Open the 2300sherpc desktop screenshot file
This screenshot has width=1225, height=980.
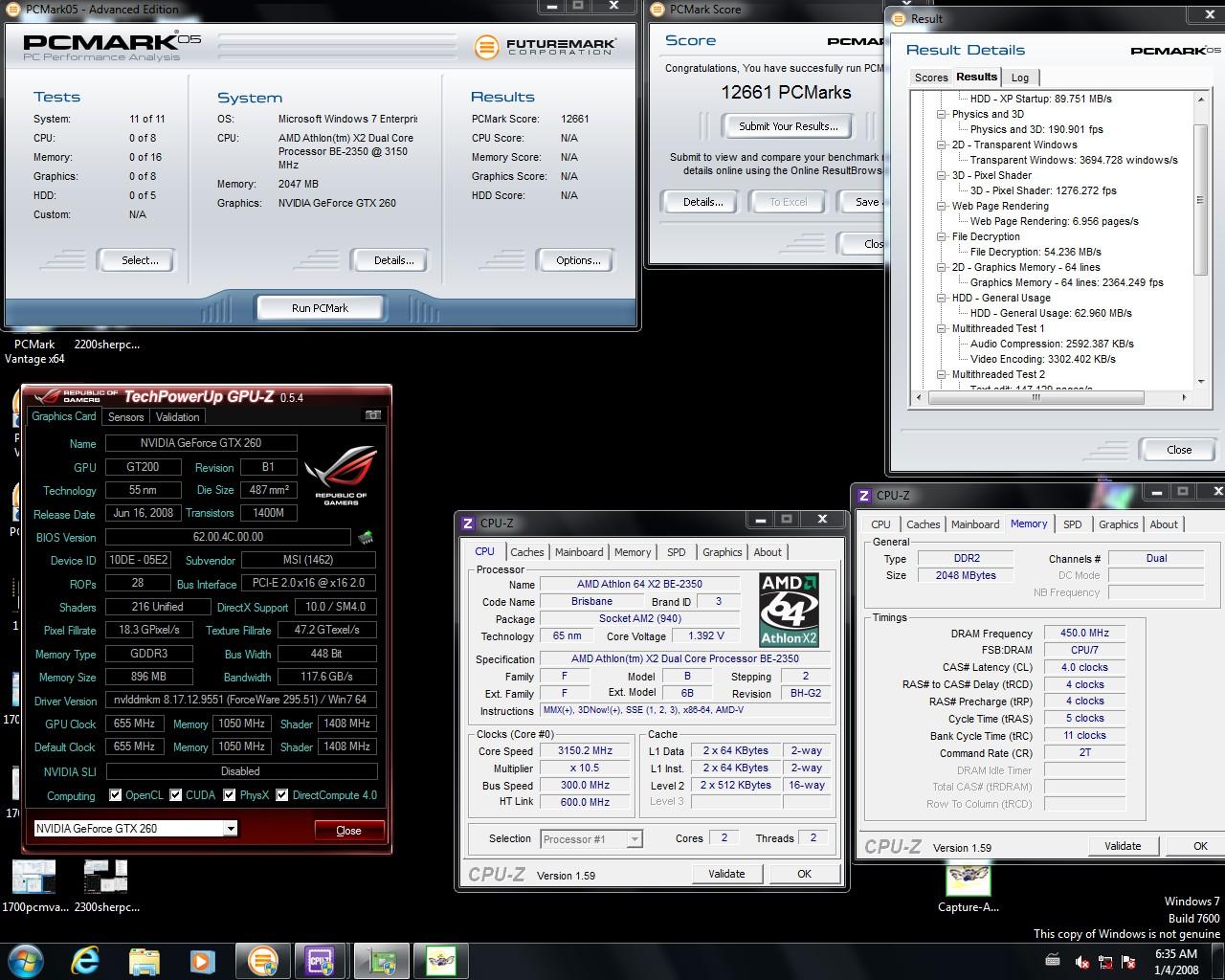(x=106, y=886)
